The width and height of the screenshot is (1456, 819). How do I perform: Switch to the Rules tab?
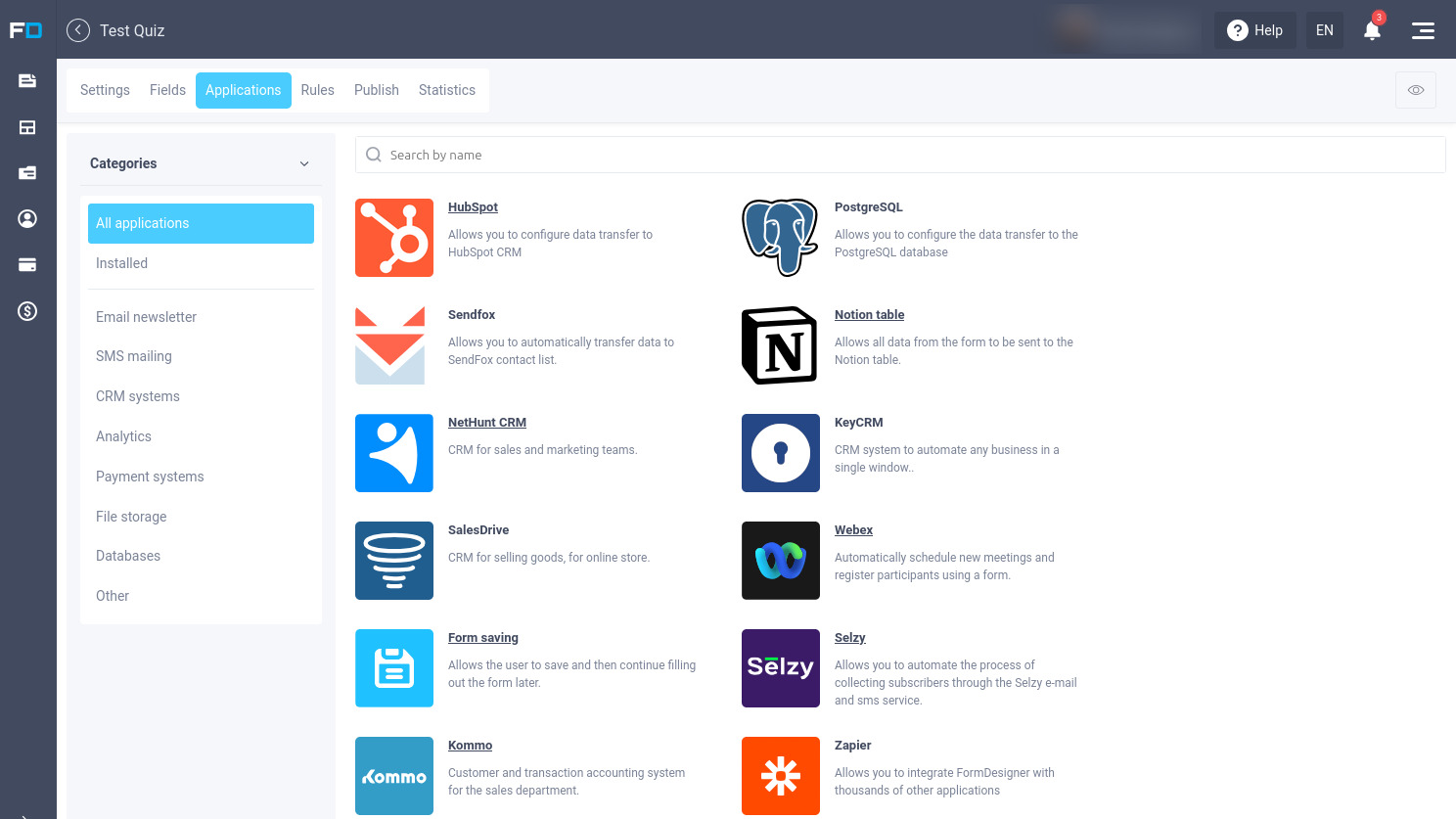coord(318,90)
